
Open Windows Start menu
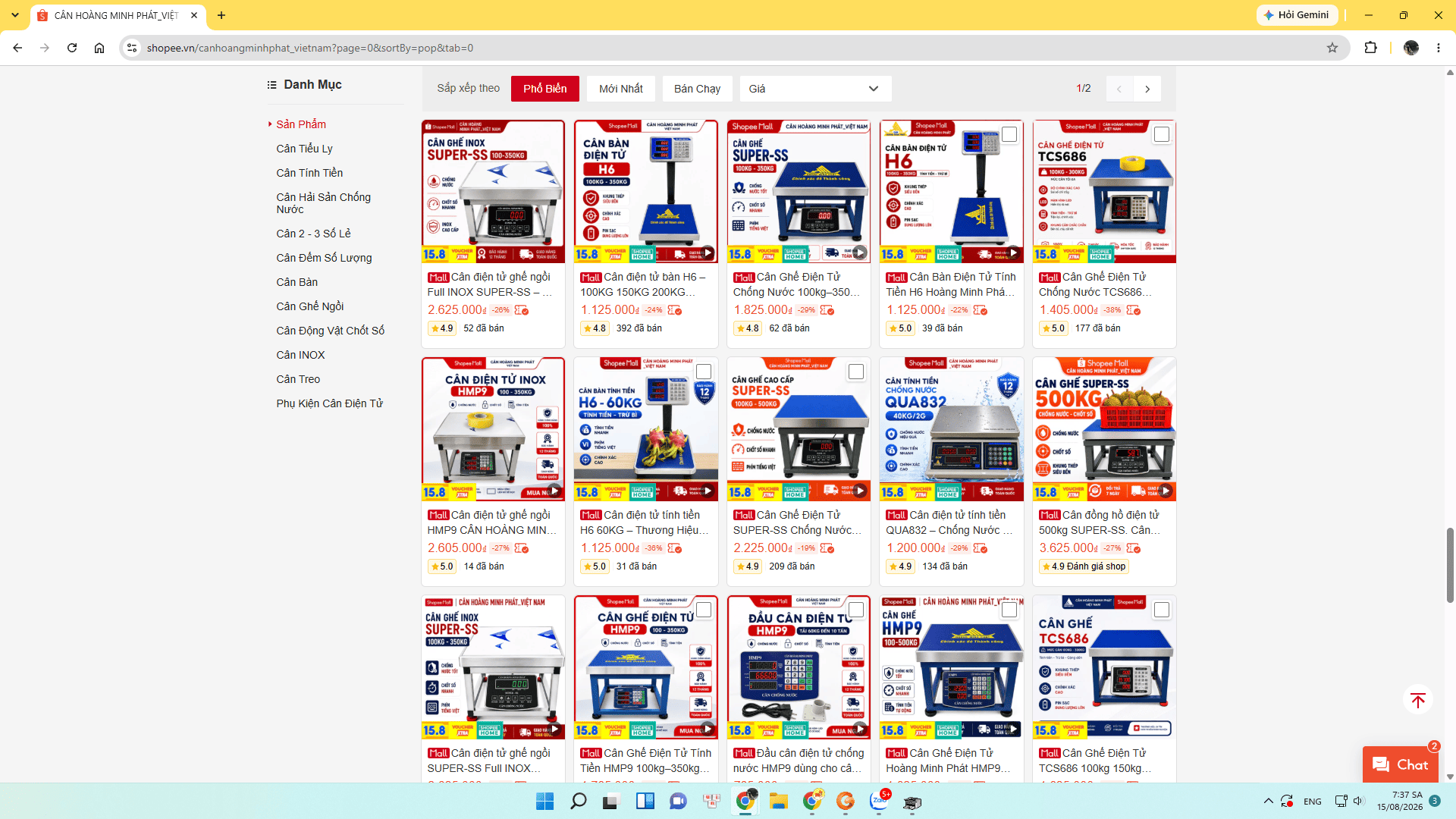pos(544,801)
